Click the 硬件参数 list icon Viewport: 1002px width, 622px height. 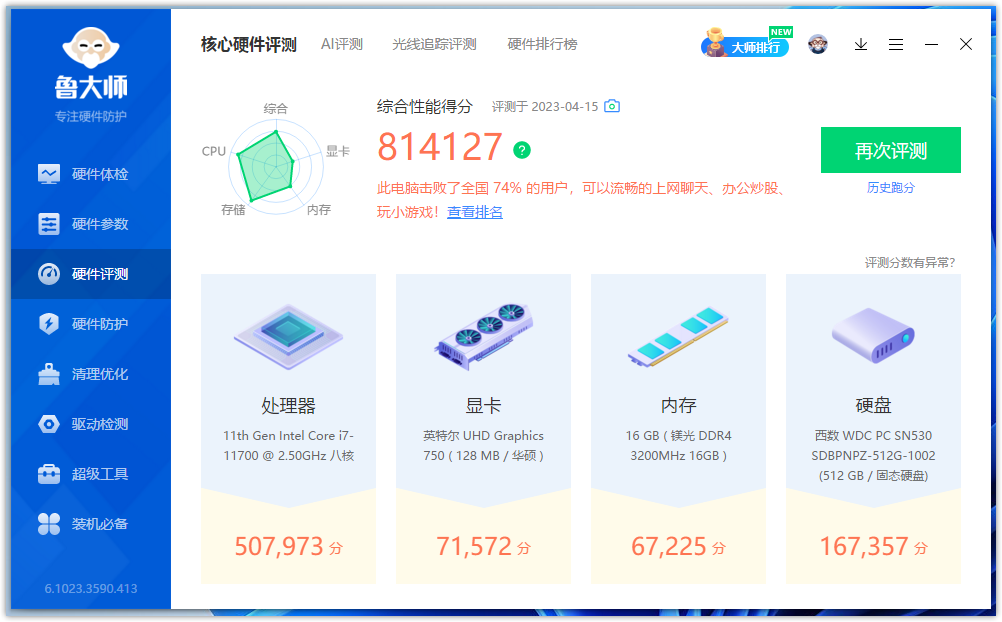click(49, 224)
